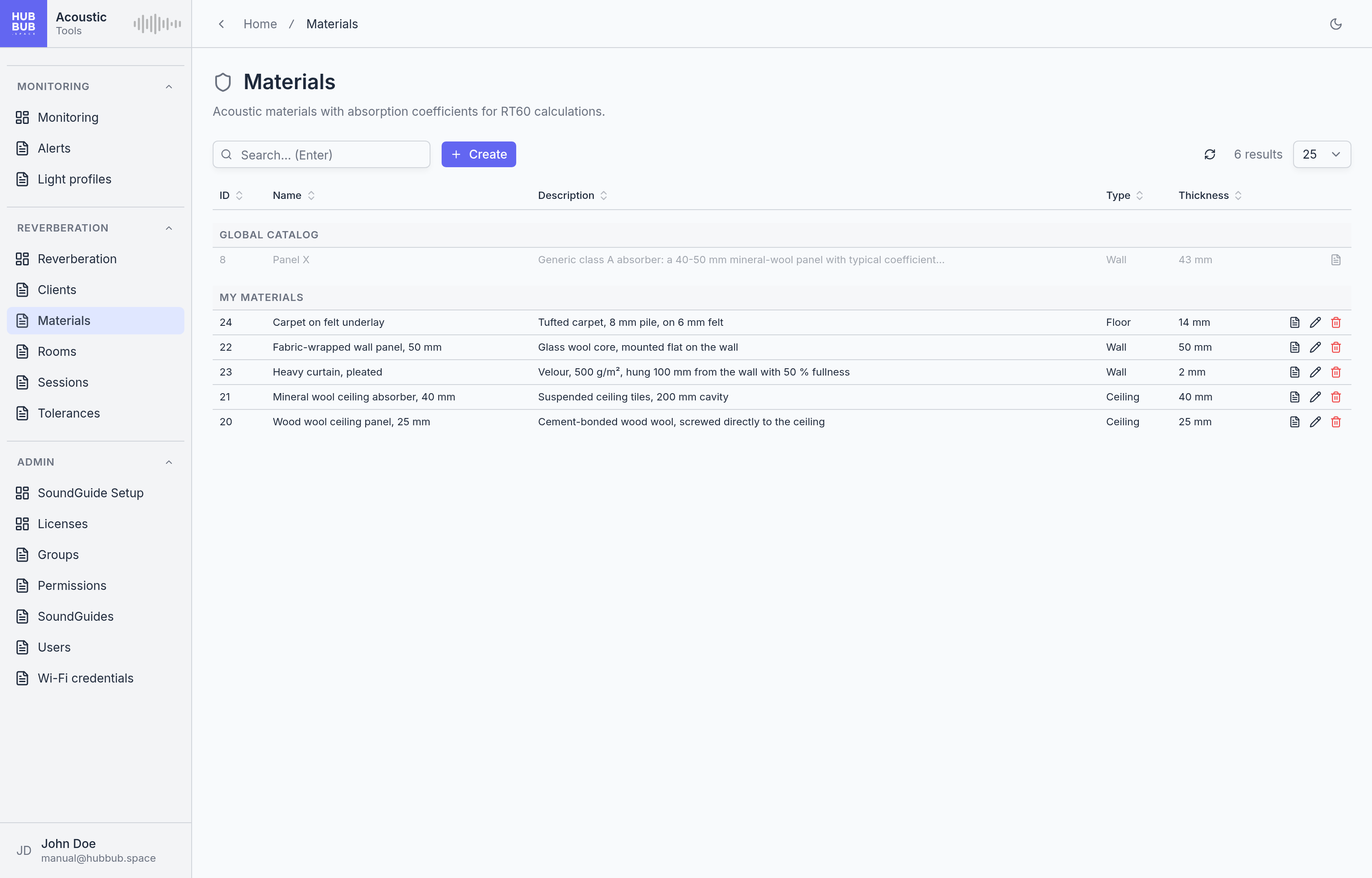Click 'Suspended ceiling tiles, 200 mm cavity' description

pos(633,397)
